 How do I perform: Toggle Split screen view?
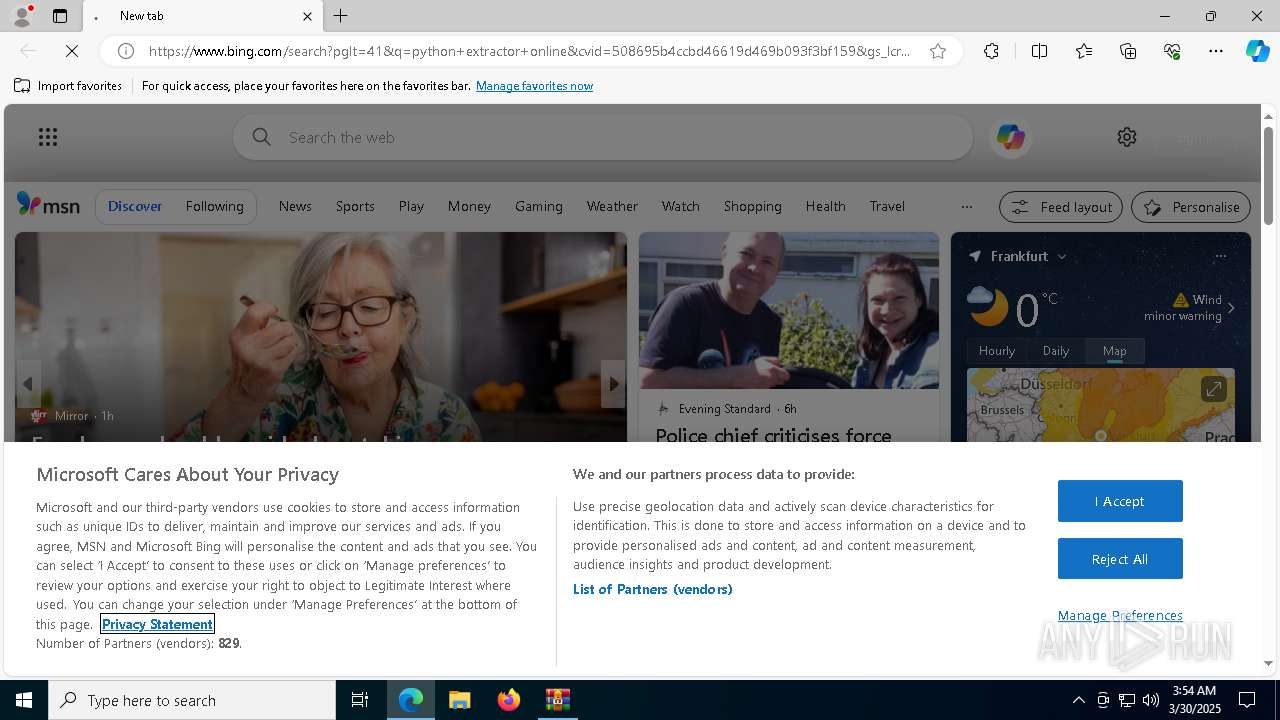(1039, 51)
